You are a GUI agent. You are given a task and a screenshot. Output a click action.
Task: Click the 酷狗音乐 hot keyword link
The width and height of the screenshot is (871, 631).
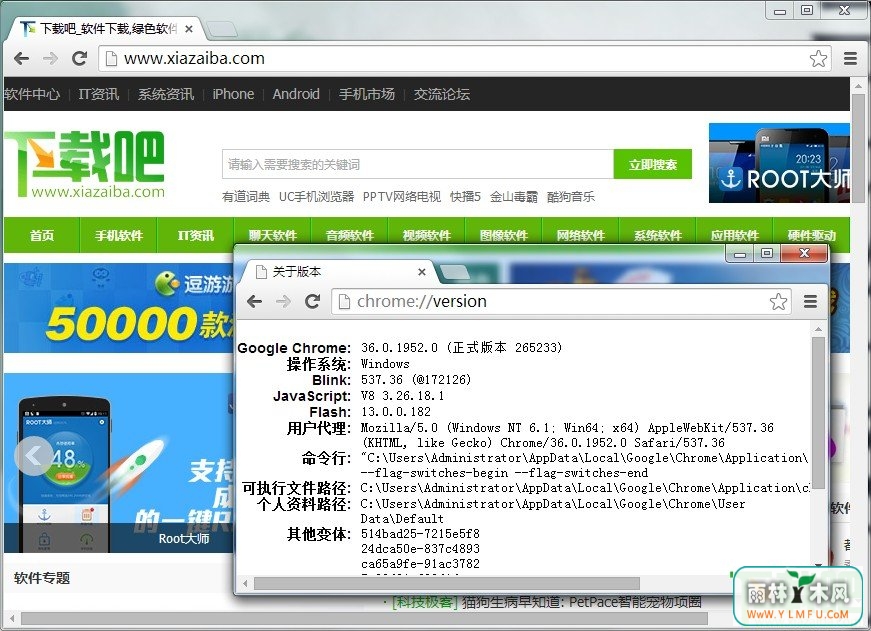570,197
